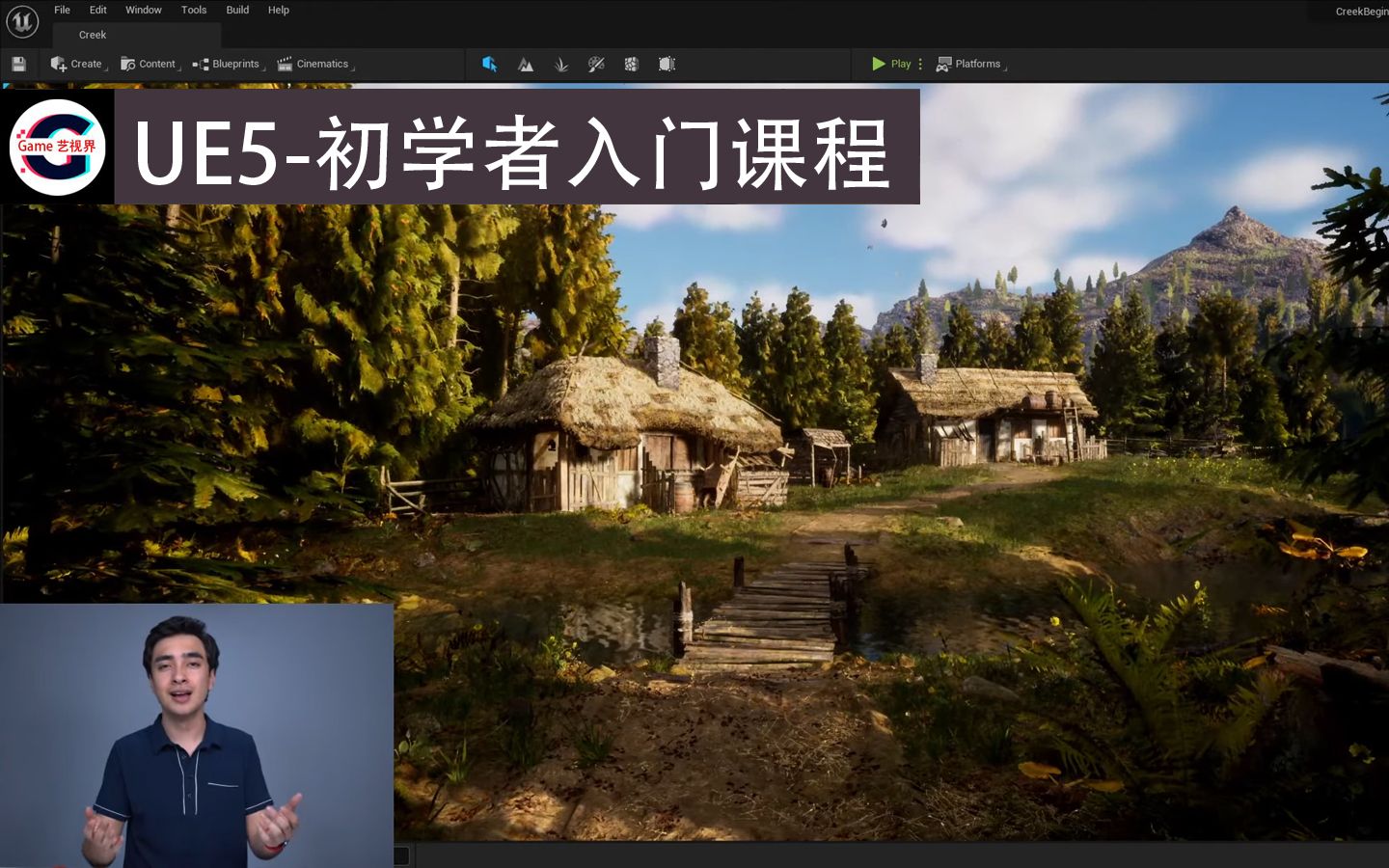Click the presenter webcam thumbnail

[197, 735]
